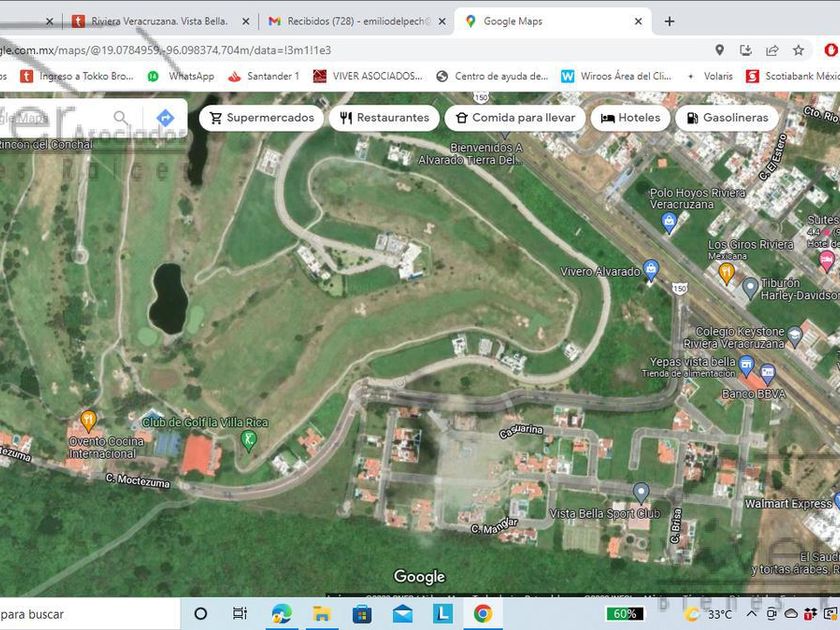The image size is (840, 630).
Task: Click the Gasolineras filter chip
Action: [727, 118]
